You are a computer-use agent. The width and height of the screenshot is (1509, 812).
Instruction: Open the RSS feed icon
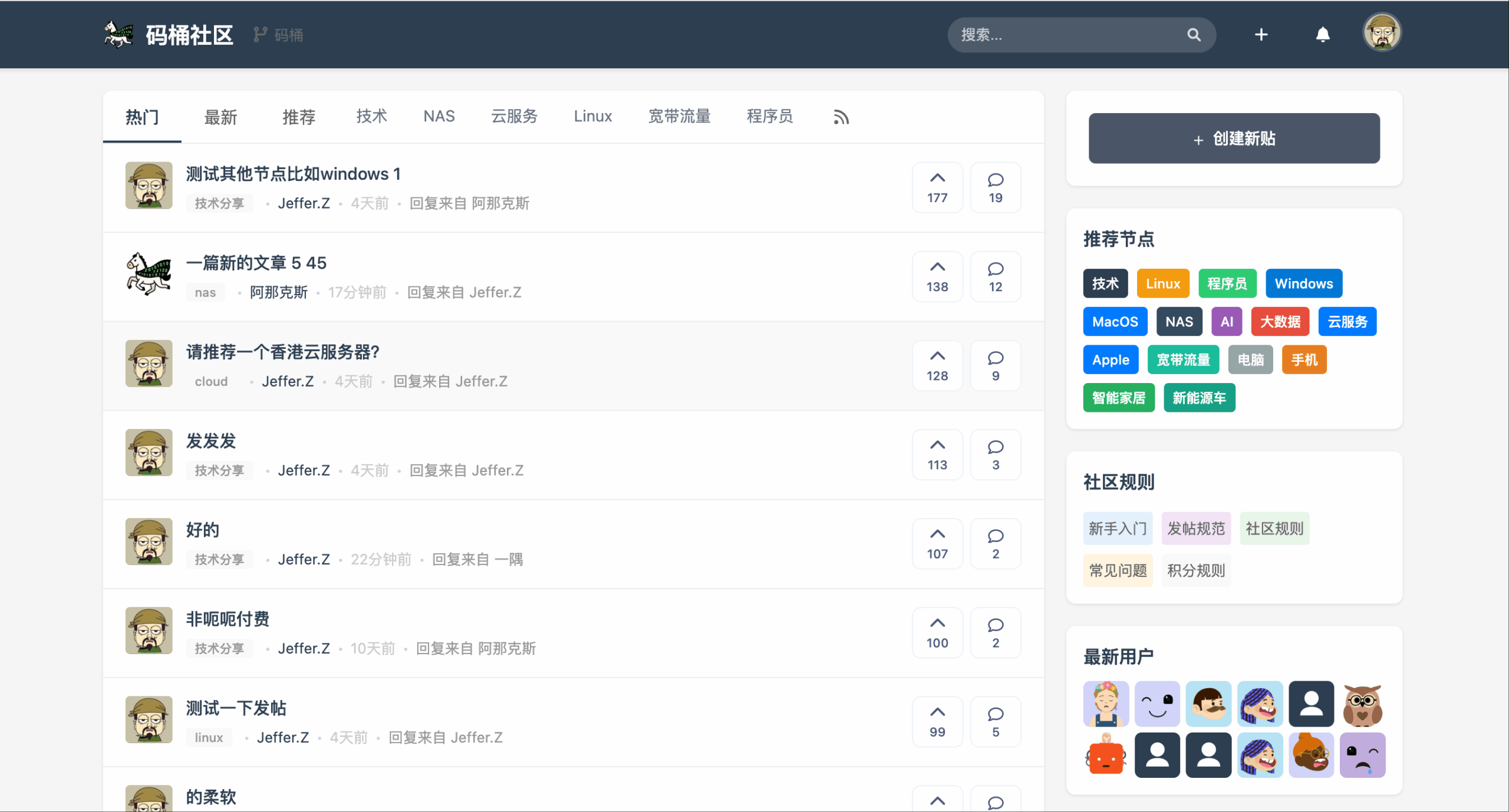tap(841, 117)
